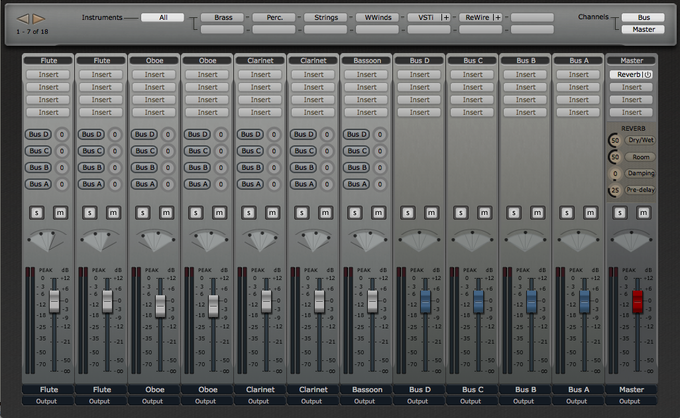Select the VSTi instrument filter
680x418 pixels.
424,17
